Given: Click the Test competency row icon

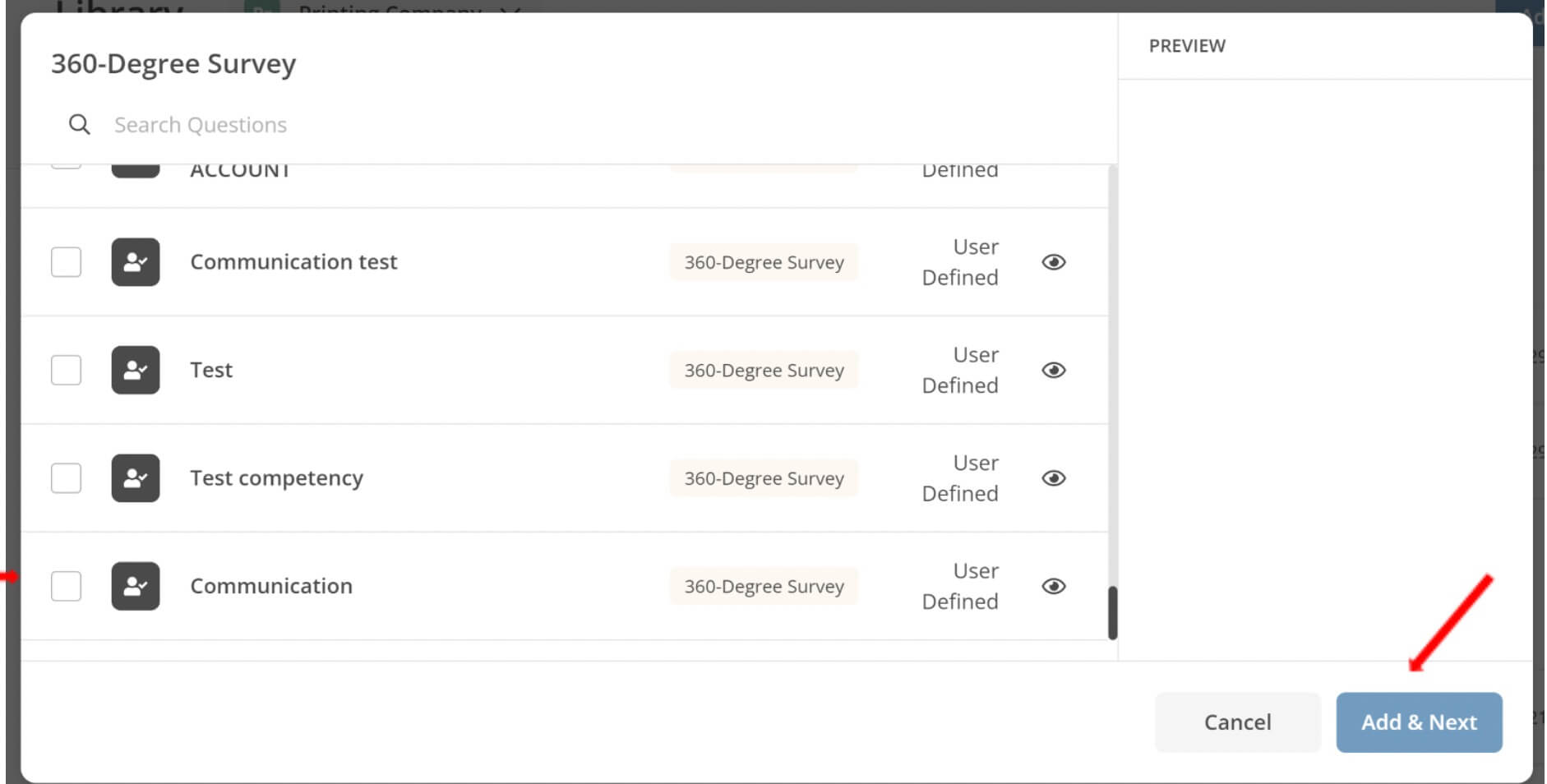Looking at the screenshot, I should coord(136,478).
